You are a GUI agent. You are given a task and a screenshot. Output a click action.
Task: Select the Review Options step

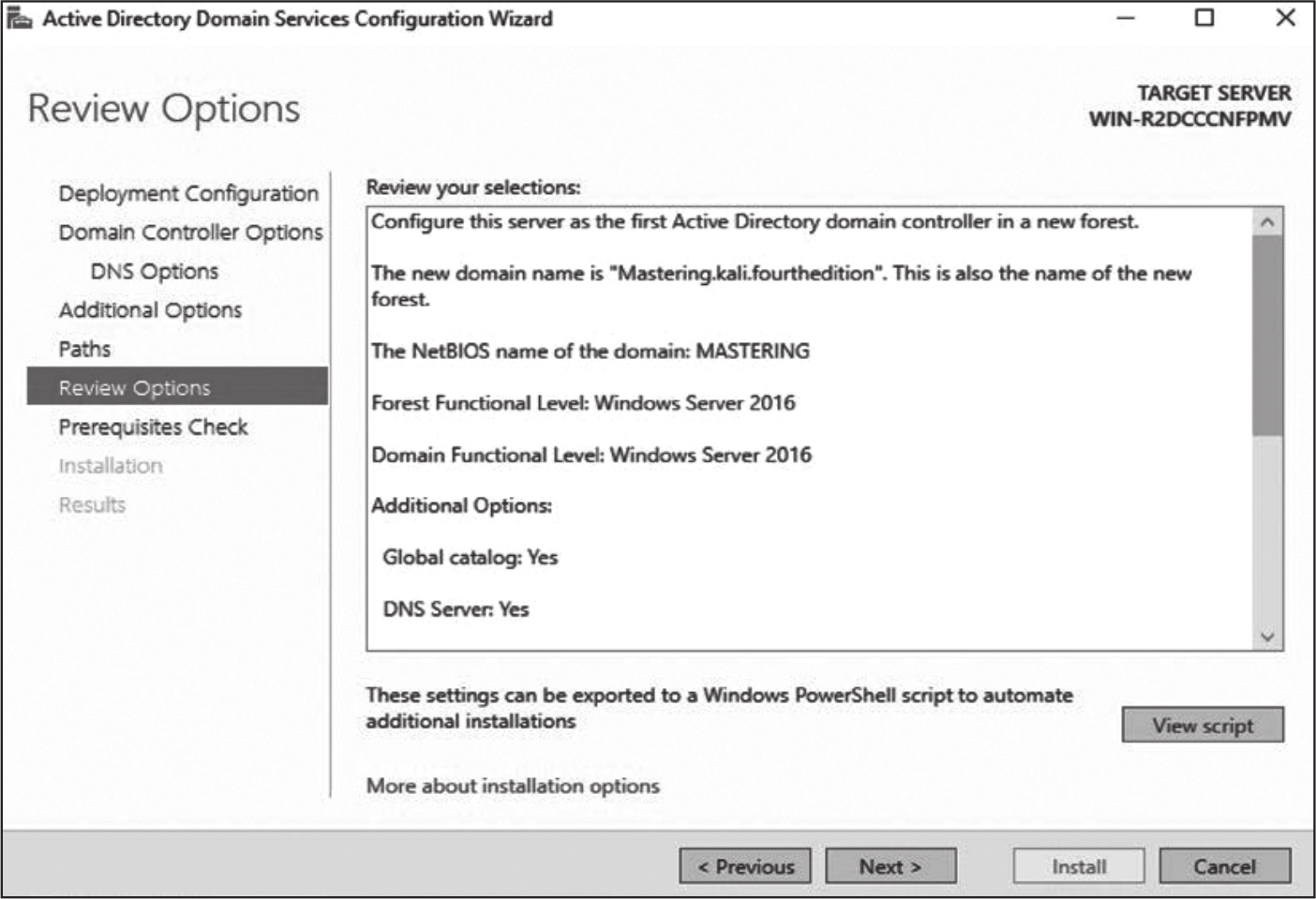pyautogui.click(x=134, y=388)
